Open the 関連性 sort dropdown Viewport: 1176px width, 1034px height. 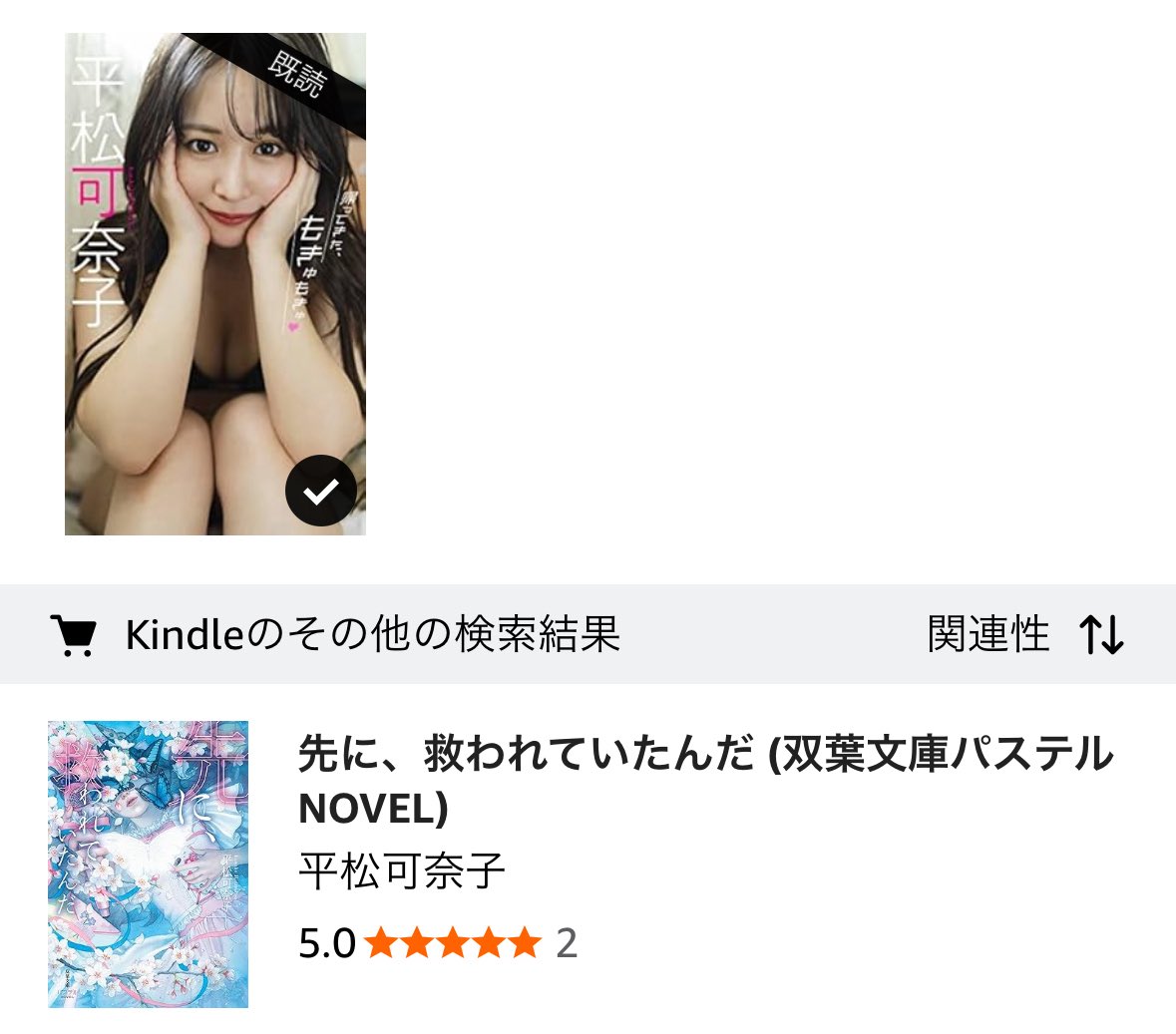point(987,634)
